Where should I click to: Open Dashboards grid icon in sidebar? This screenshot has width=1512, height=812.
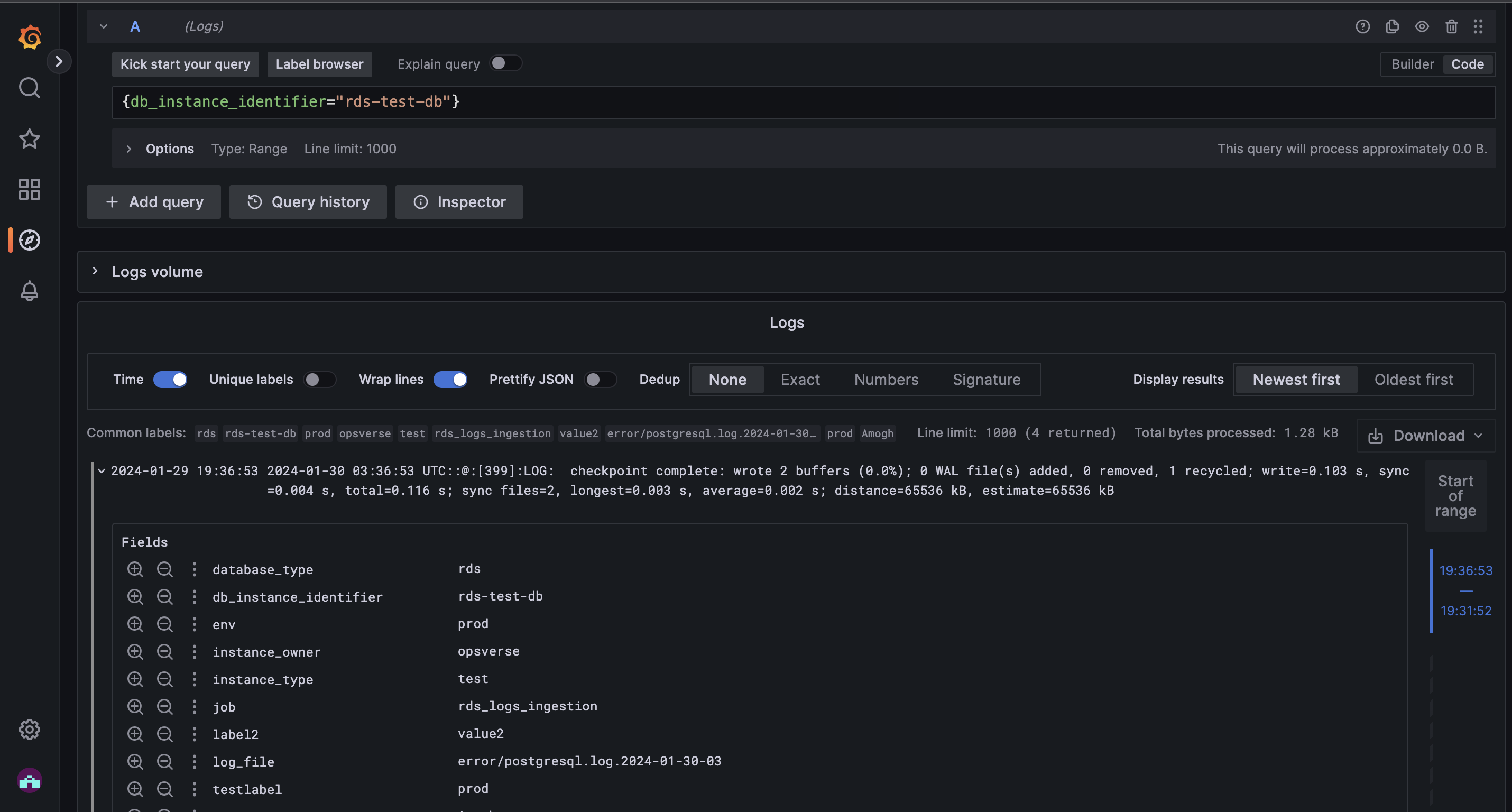pos(30,189)
